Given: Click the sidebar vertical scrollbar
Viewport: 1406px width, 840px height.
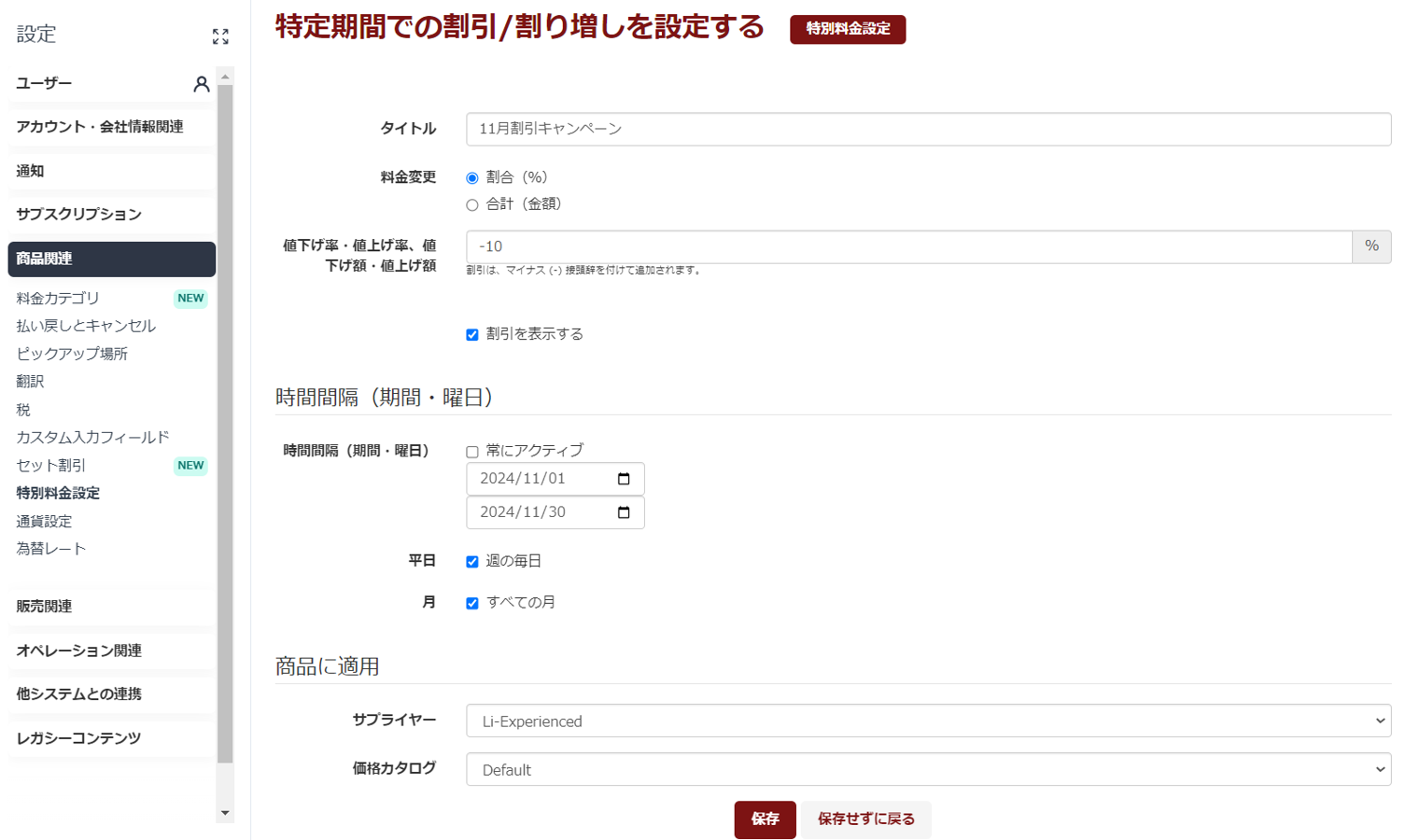Looking at the screenshot, I should tap(225, 420).
